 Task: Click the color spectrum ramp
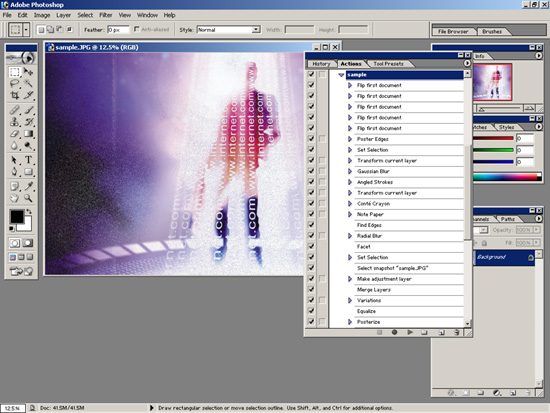[507, 177]
